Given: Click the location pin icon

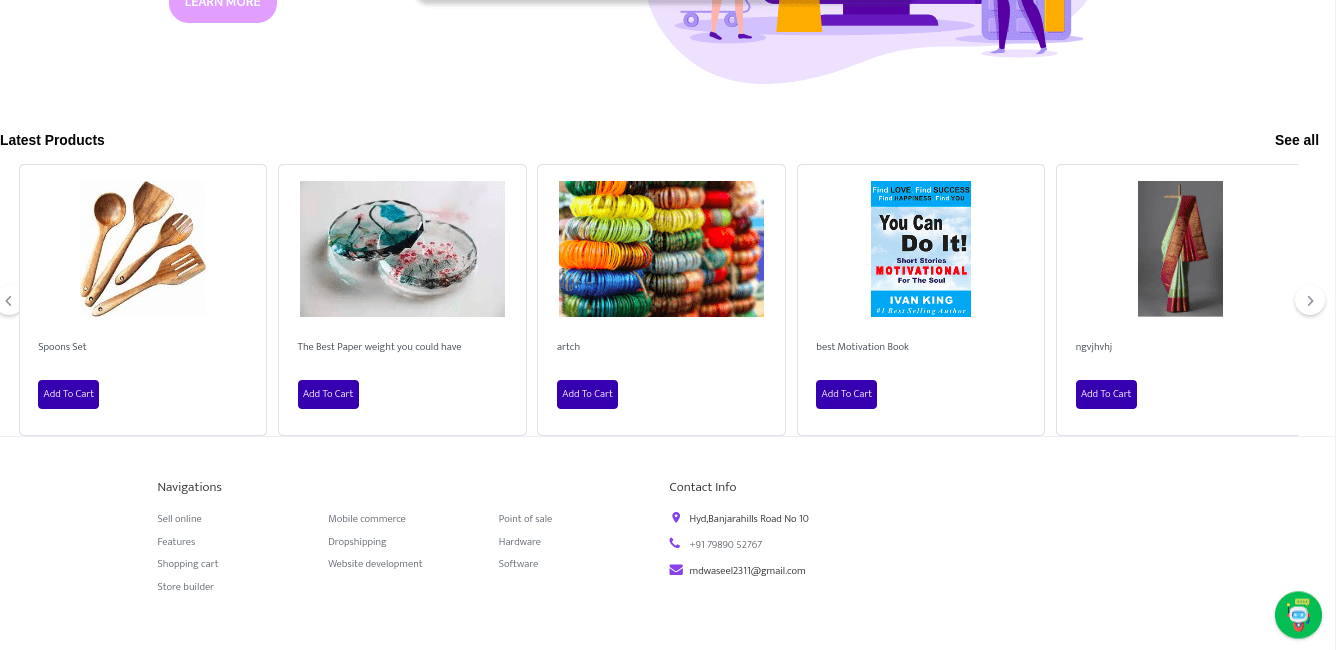Looking at the screenshot, I should [676, 518].
